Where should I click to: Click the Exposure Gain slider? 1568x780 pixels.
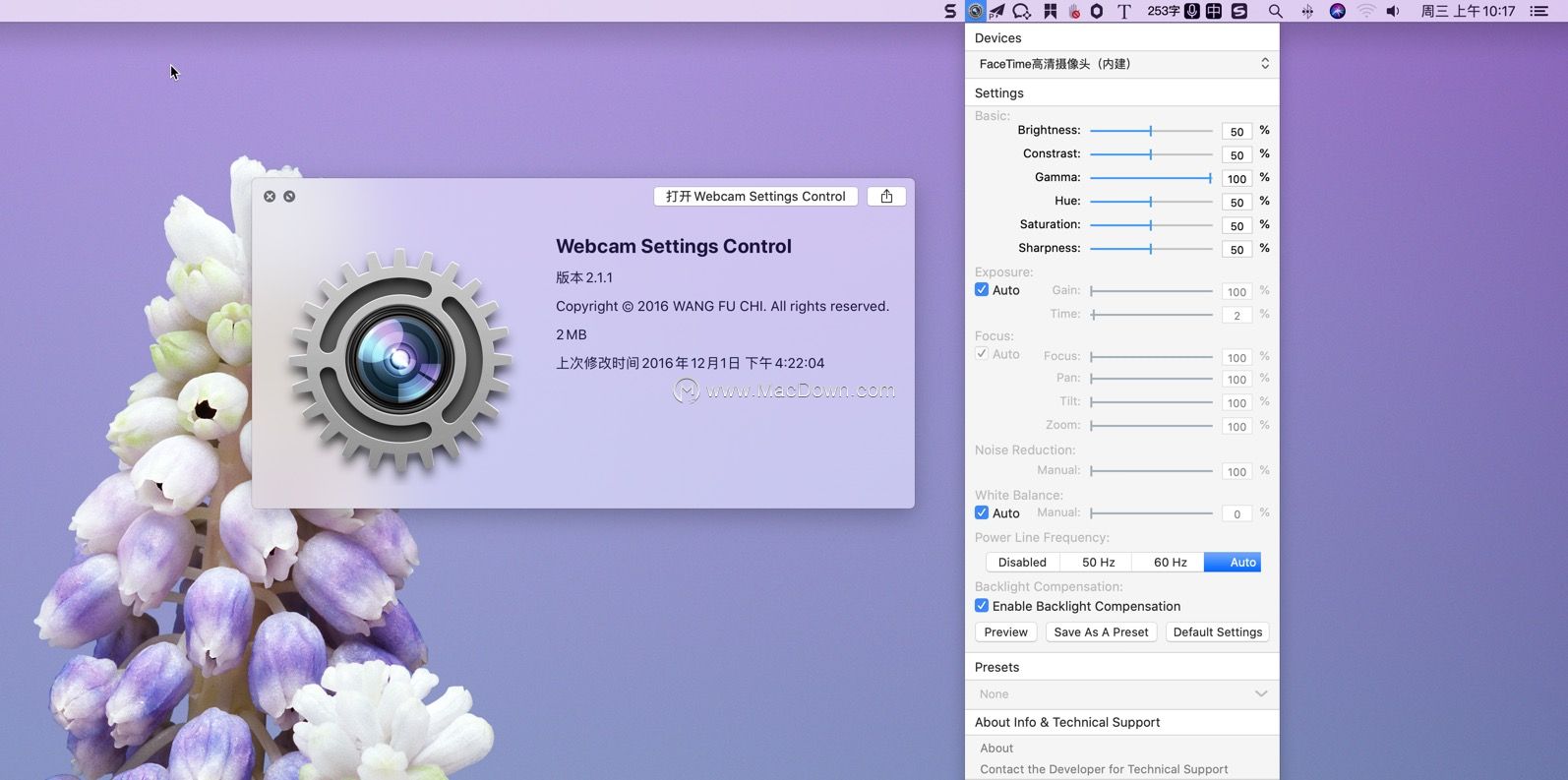pos(1151,291)
